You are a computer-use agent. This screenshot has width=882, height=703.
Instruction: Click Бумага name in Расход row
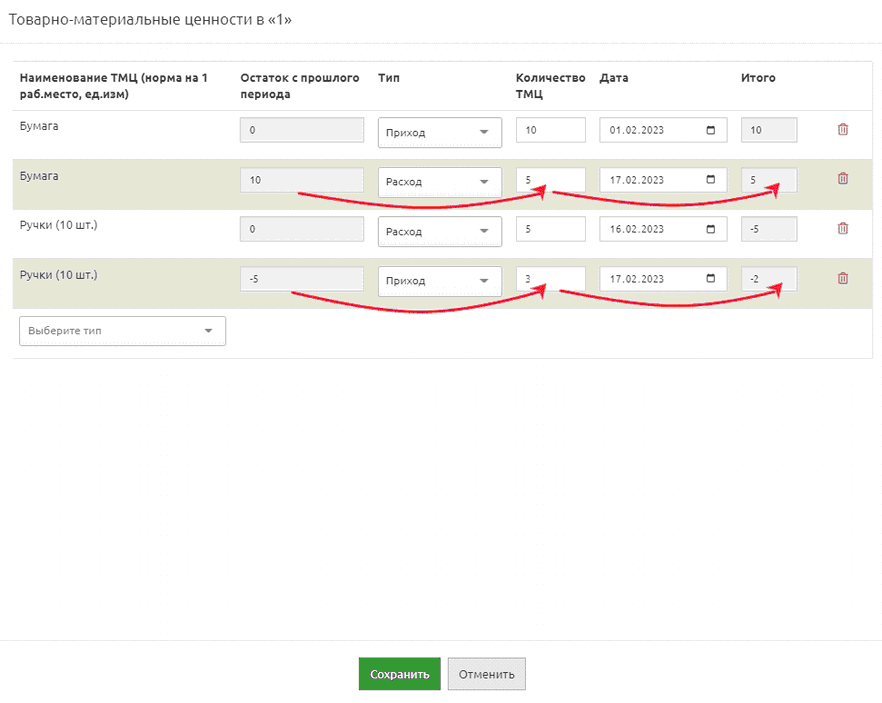point(39,176)
